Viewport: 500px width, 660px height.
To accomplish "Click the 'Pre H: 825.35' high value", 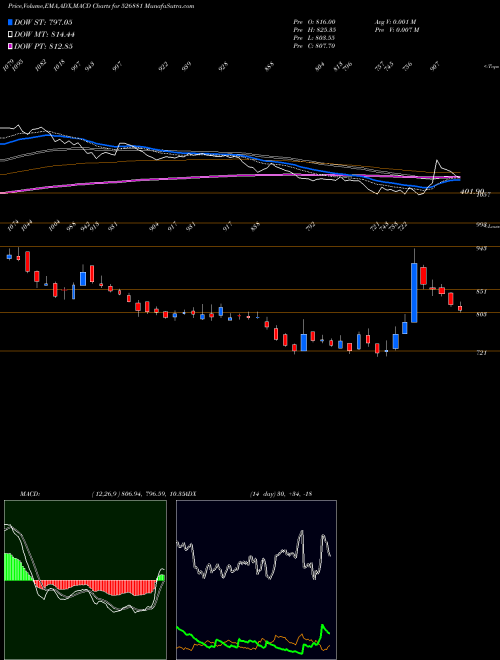I will 314,30.
